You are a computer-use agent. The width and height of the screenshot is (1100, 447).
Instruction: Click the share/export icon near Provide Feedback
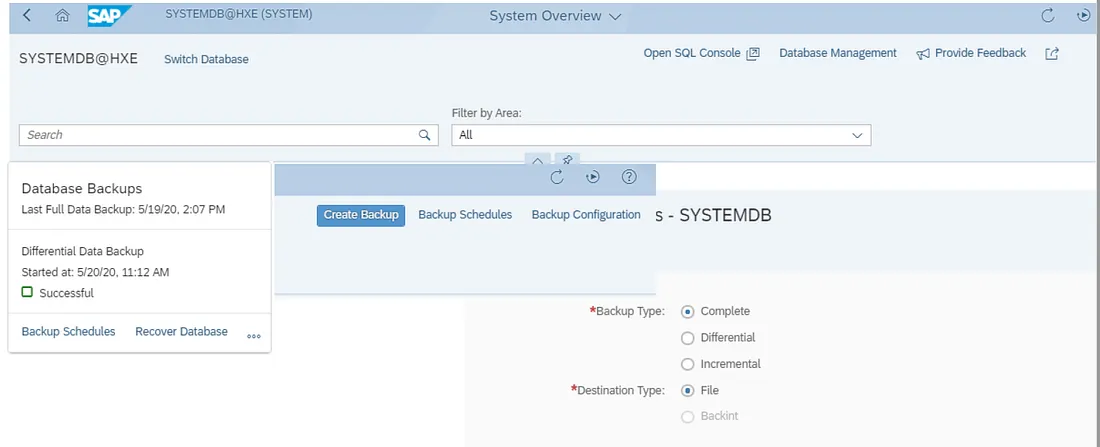tap(1052, 53)
